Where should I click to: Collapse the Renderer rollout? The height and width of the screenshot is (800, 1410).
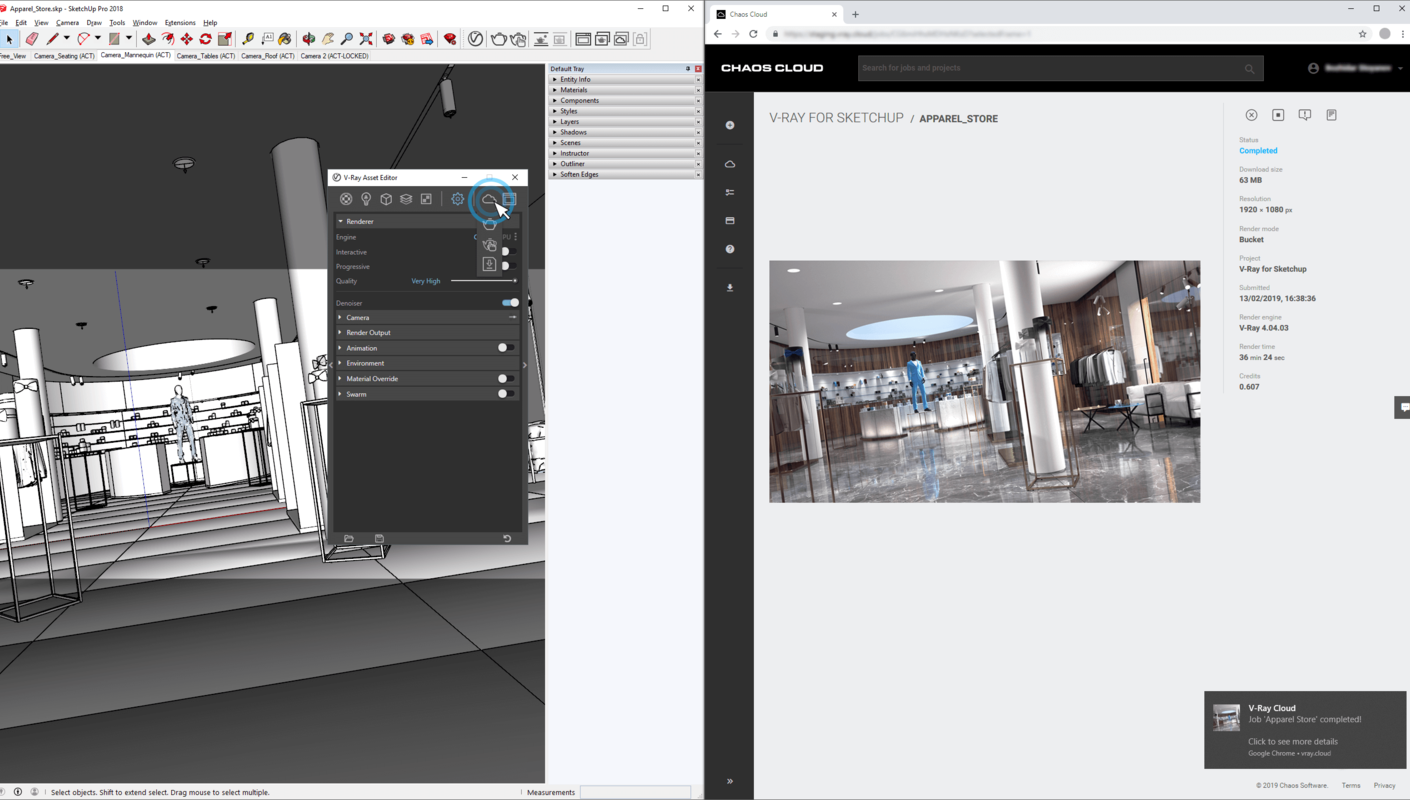427,221
